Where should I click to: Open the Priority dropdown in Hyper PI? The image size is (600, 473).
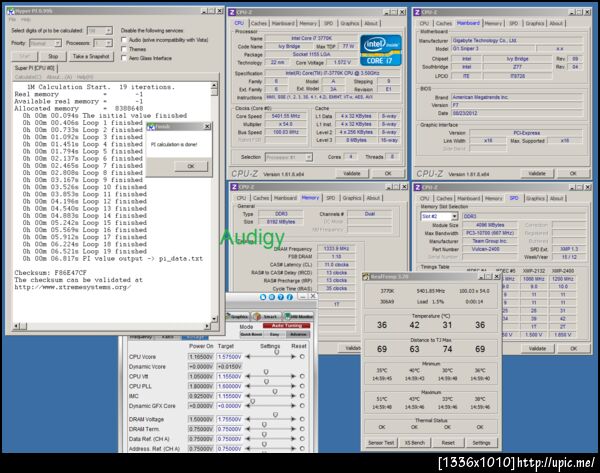tap(57, 43)
